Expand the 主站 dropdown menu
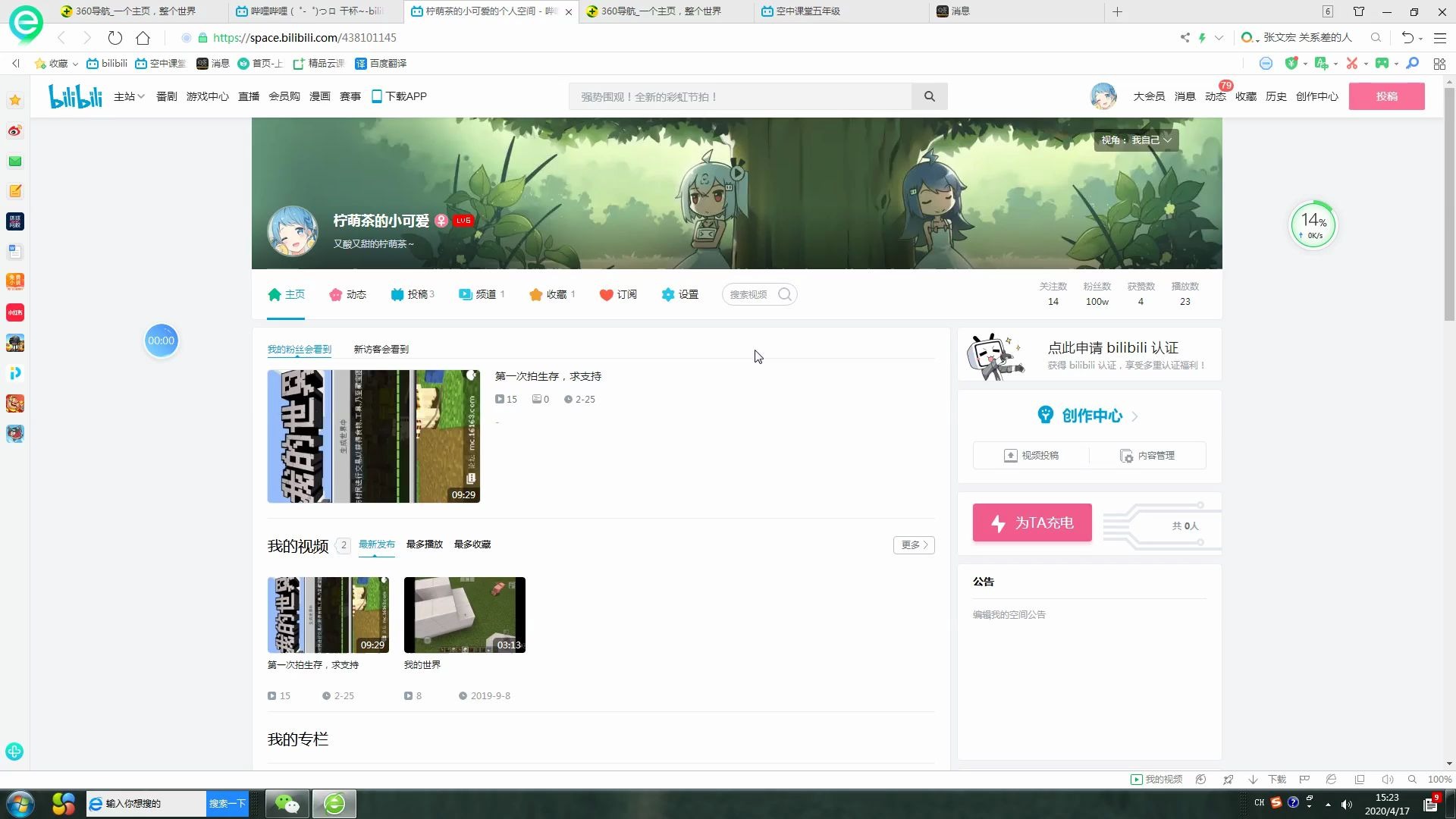This screenshot has height=819, width=1456. pyautogui.click(x=129, y=96)
